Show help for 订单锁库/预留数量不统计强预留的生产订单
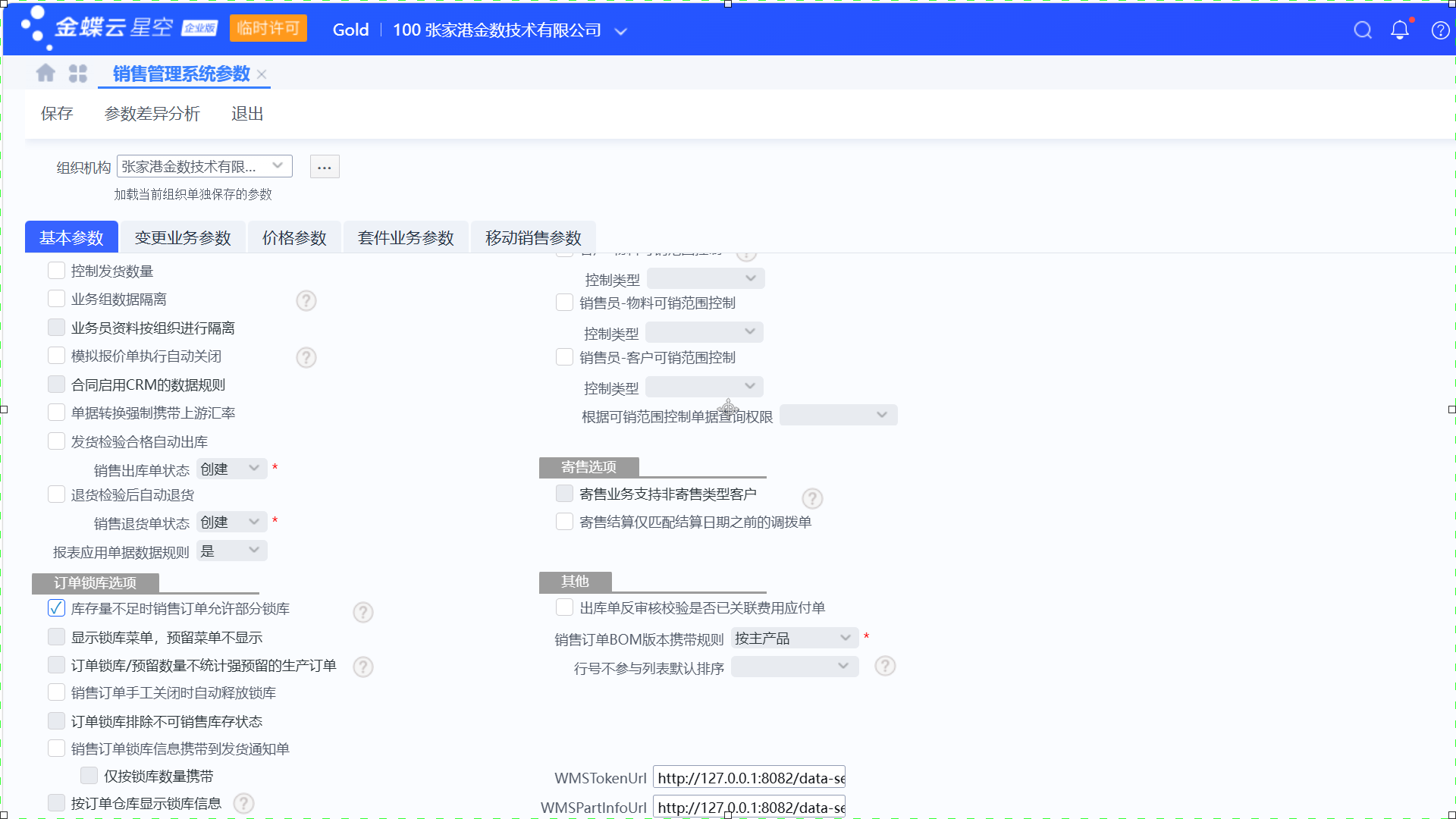Image resolution: width=1456 pixels, height=819 pixels. 363,667
